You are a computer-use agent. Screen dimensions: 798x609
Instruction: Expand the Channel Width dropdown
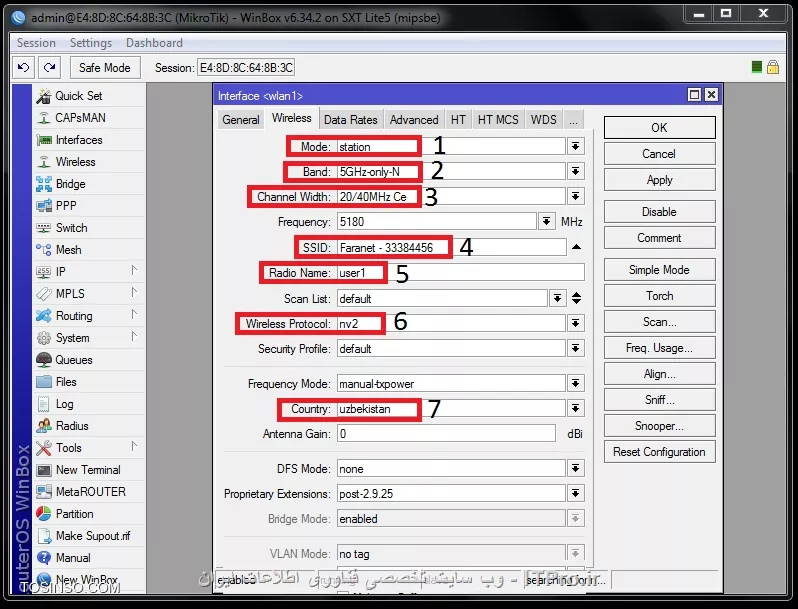coord(575,196)
